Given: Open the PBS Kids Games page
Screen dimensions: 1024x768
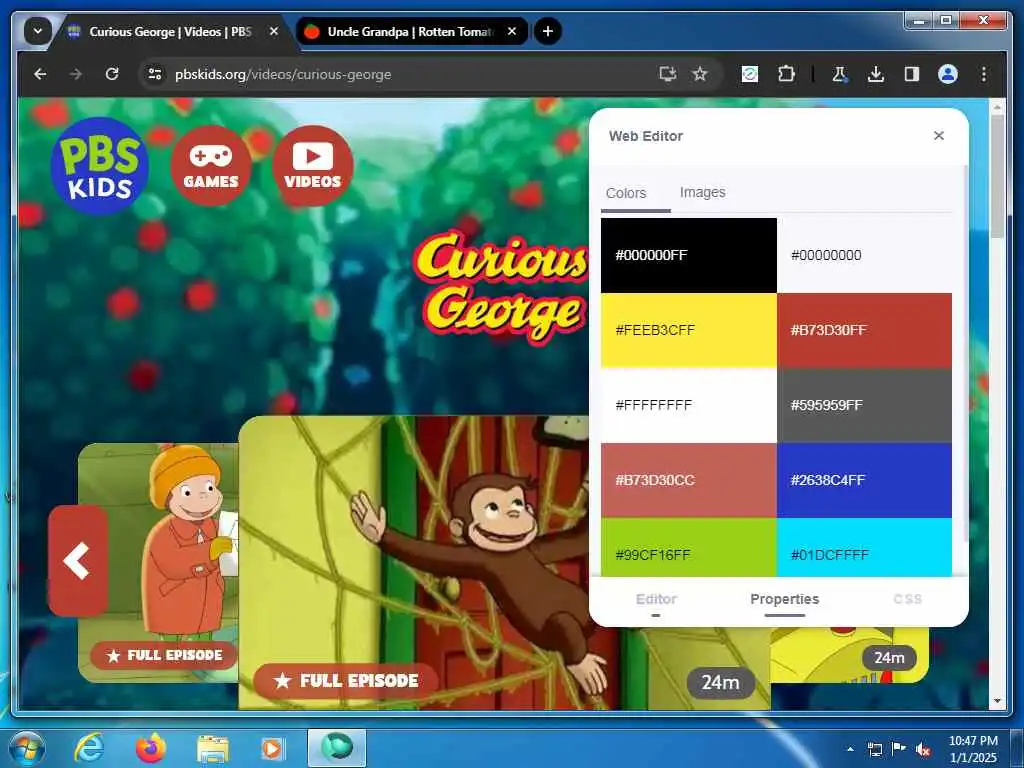Looking at the screenshot, I should point(210,166).
